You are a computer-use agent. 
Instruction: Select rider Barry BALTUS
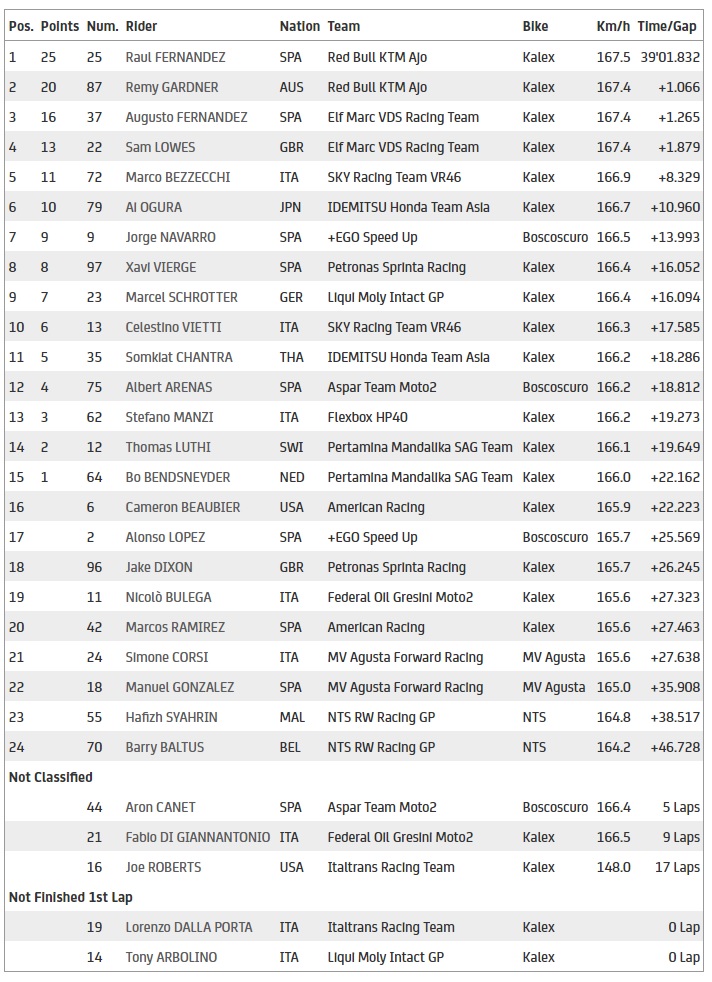click(x=163, y=747)
